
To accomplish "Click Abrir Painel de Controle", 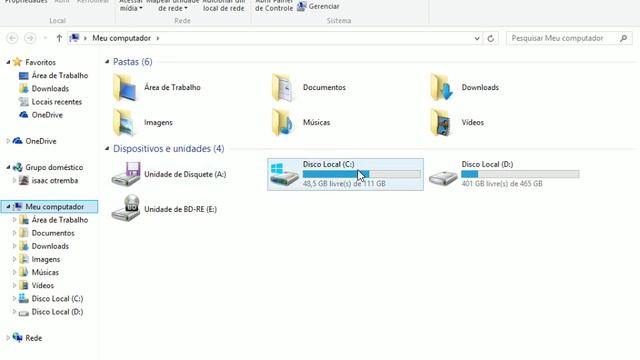I will click(274, 6).
